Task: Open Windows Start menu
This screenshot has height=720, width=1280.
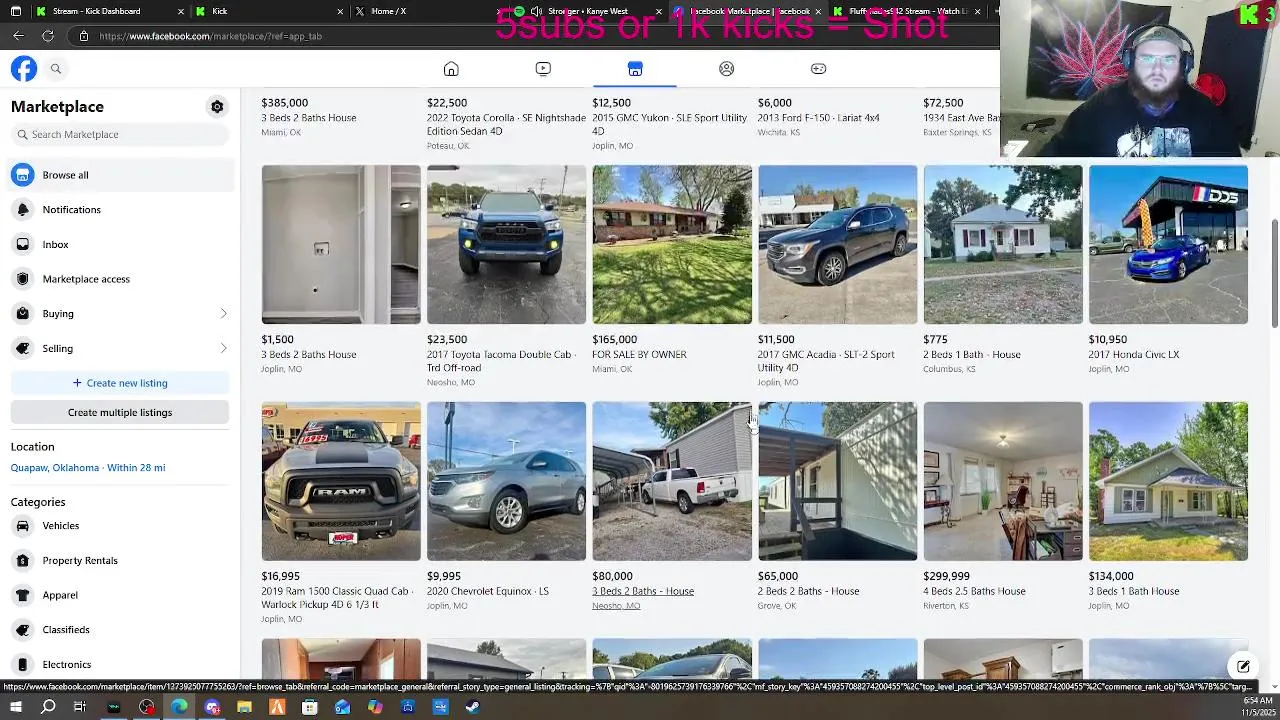Action: [16, 707]
